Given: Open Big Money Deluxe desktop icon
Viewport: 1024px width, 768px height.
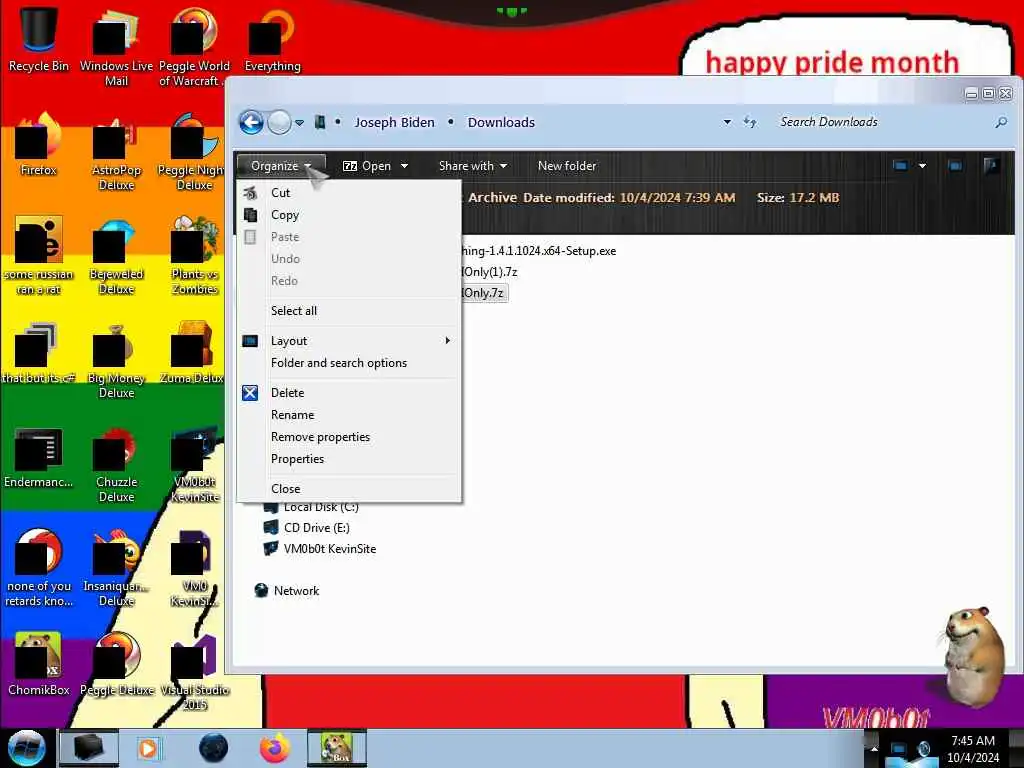Looking at the screenshot, I should click(x=116, y=360).
